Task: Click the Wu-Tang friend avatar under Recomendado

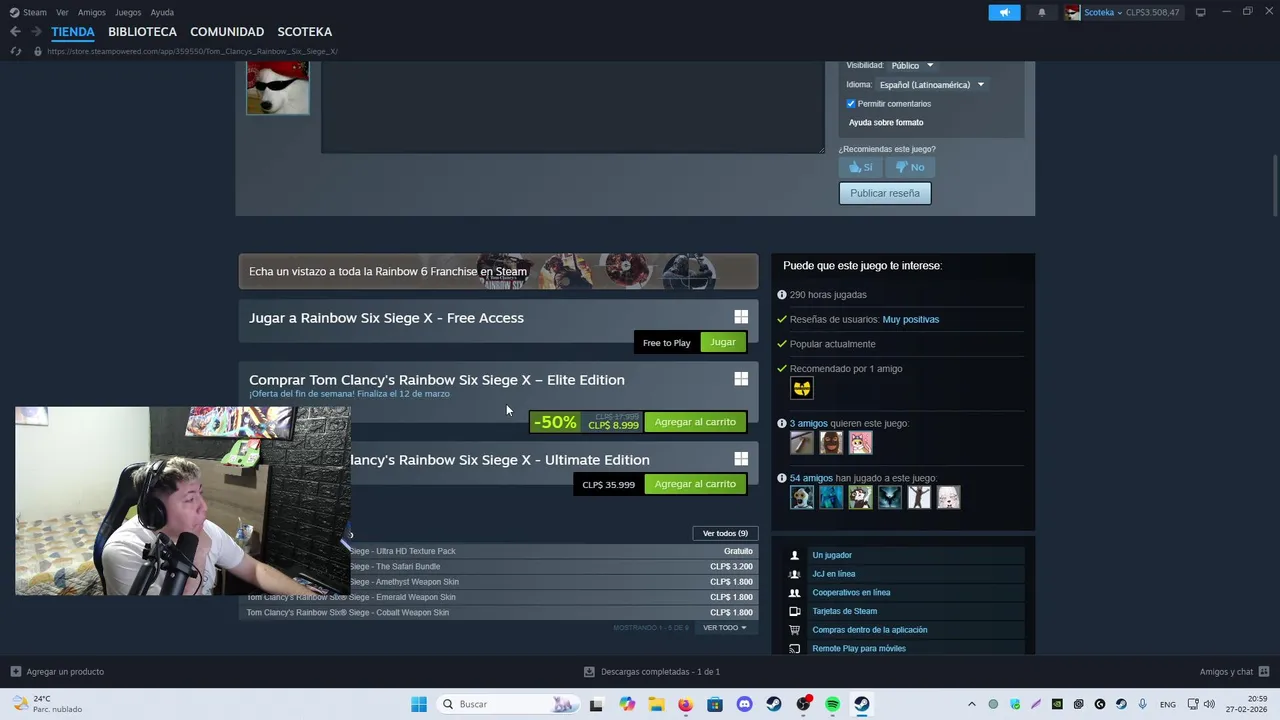Action: tap(802, 388)
